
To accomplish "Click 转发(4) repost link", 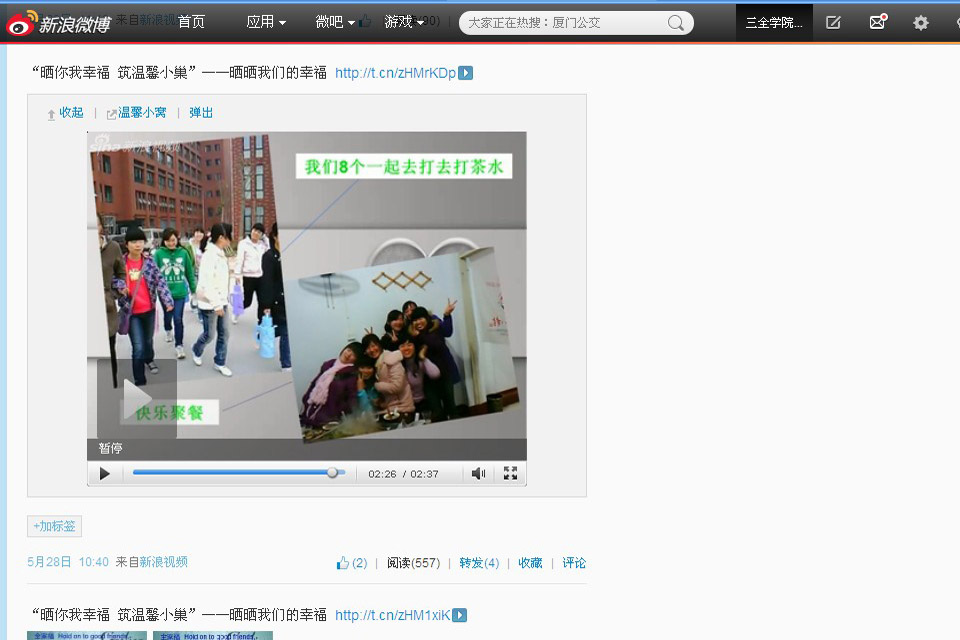I will tap(479, 563).
